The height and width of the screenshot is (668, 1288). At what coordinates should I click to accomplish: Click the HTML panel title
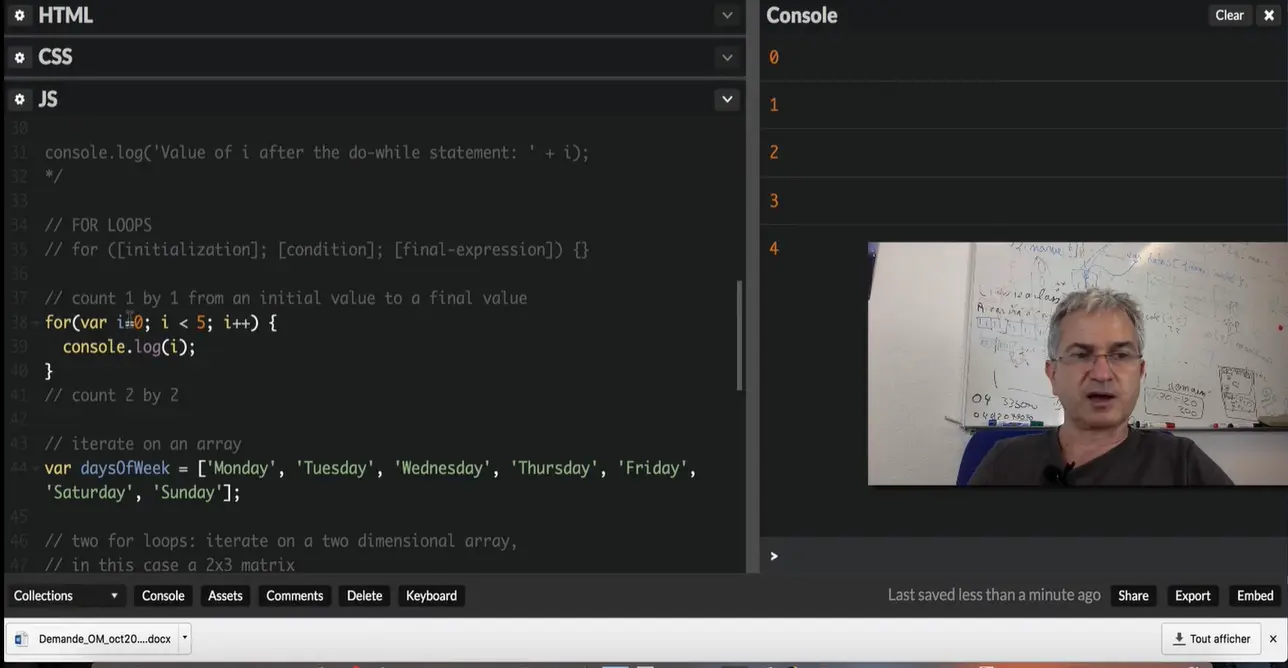[65, 16]
